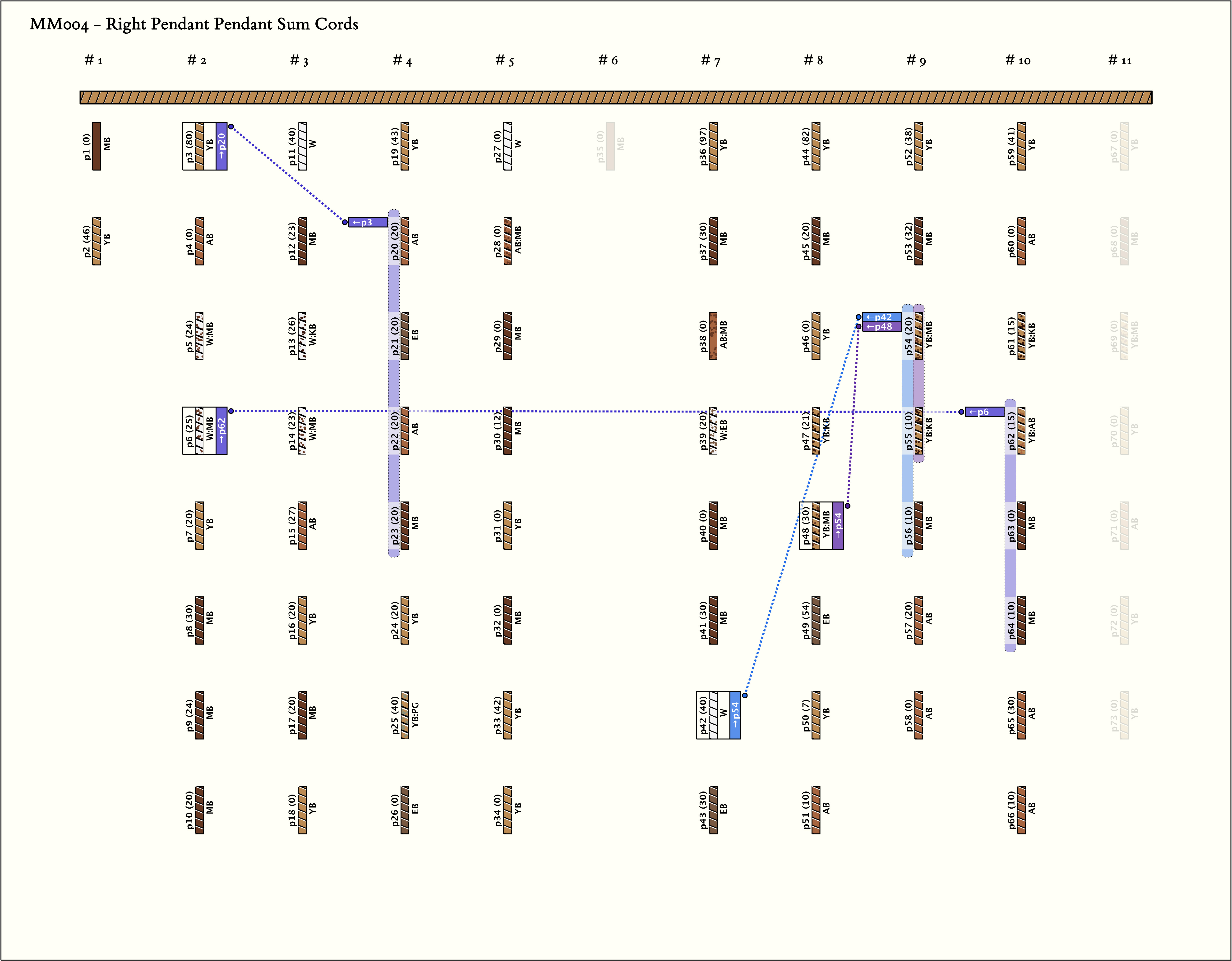Click the # 7 column header
Image resolution: width=1232 pixels, height=961 pixels.
point(710,60)
